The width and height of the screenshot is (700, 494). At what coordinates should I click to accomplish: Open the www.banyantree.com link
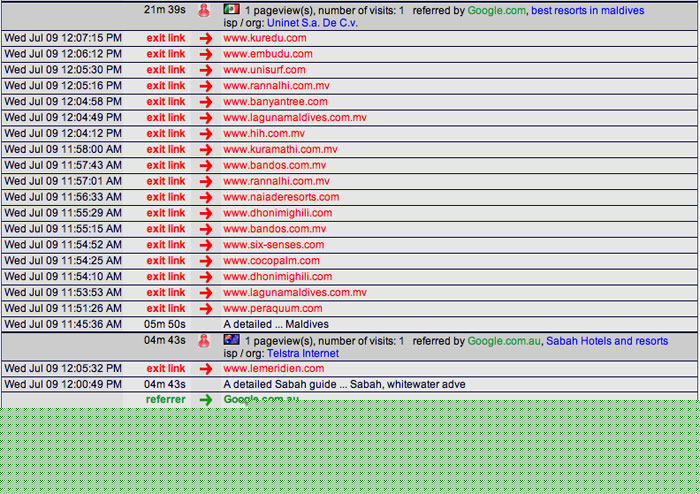tap(275, 102)
